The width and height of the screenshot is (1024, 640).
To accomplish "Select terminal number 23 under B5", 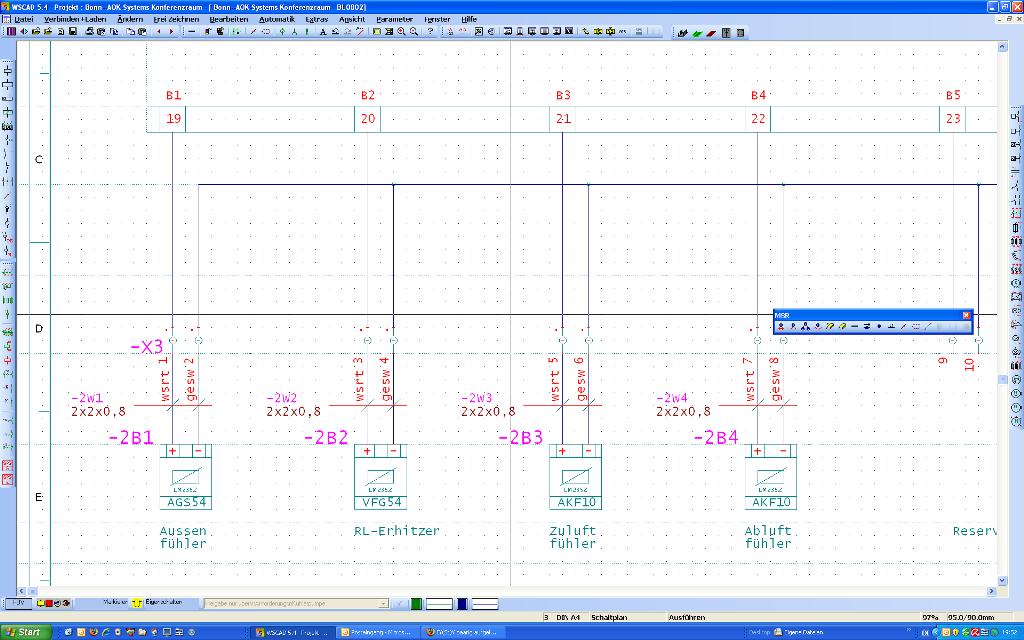I will (953, 119).
